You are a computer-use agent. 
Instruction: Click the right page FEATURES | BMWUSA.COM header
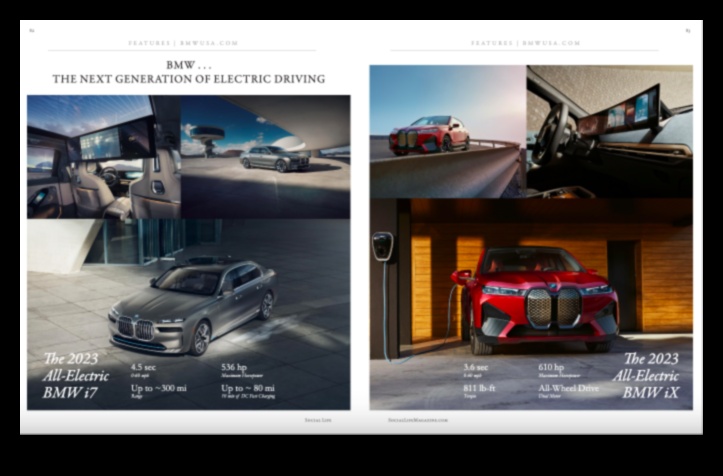[524, 43]
